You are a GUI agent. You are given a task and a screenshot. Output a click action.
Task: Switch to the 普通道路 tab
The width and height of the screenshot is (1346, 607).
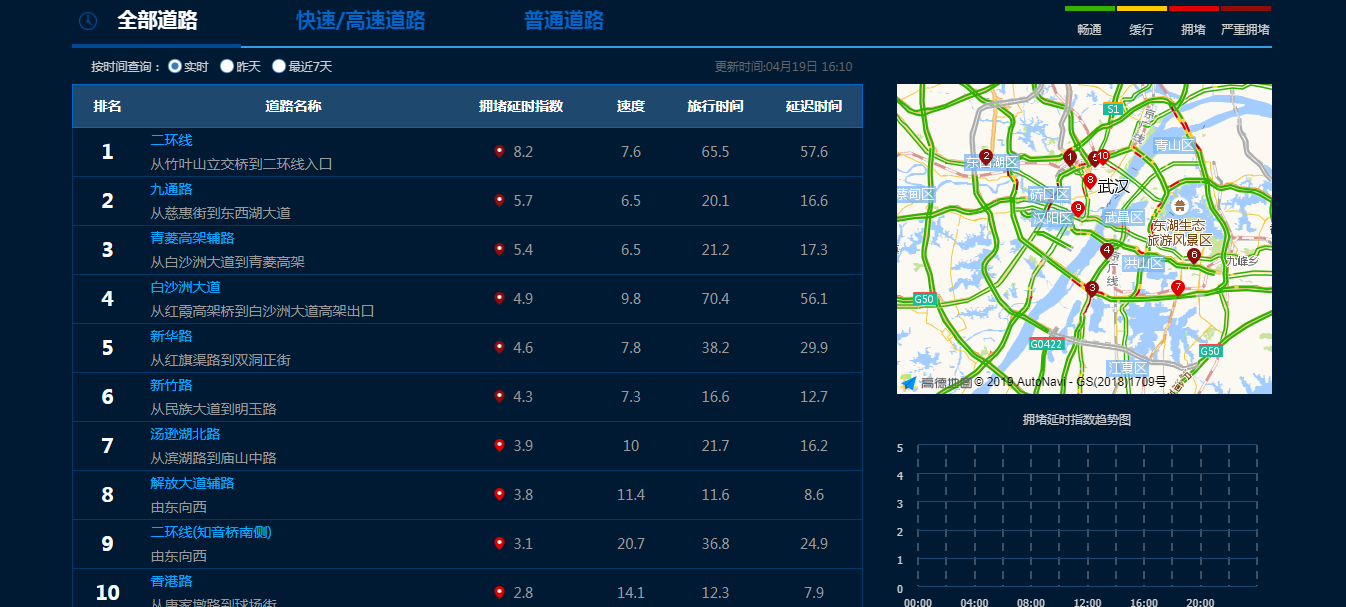point(564,21)
